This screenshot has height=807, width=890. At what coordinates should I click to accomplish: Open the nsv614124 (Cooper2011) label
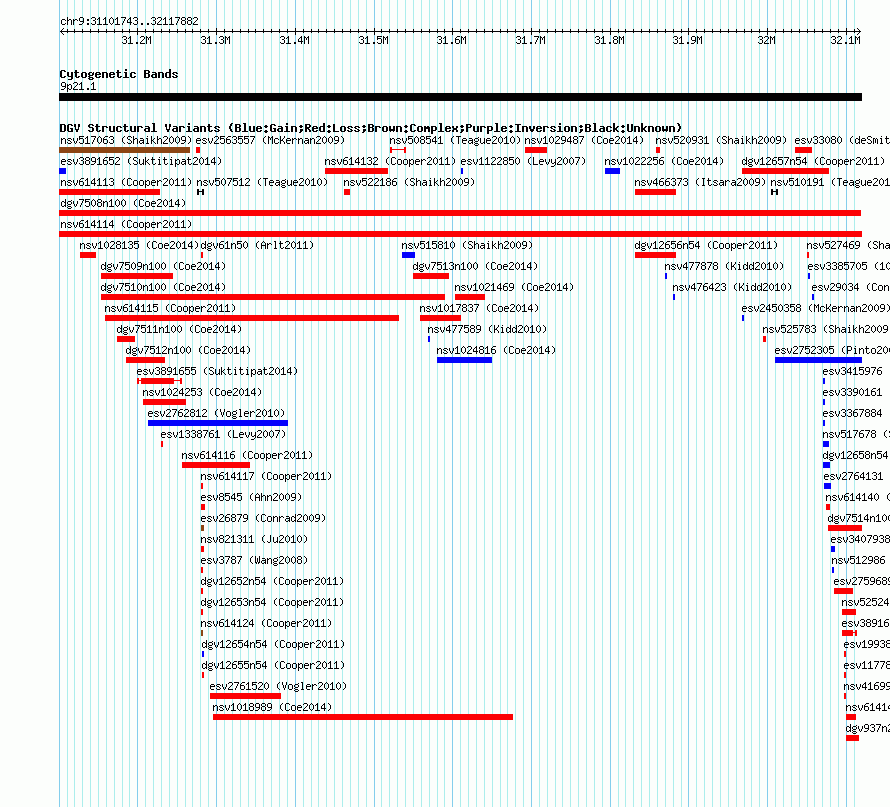(x=266, y=623)
